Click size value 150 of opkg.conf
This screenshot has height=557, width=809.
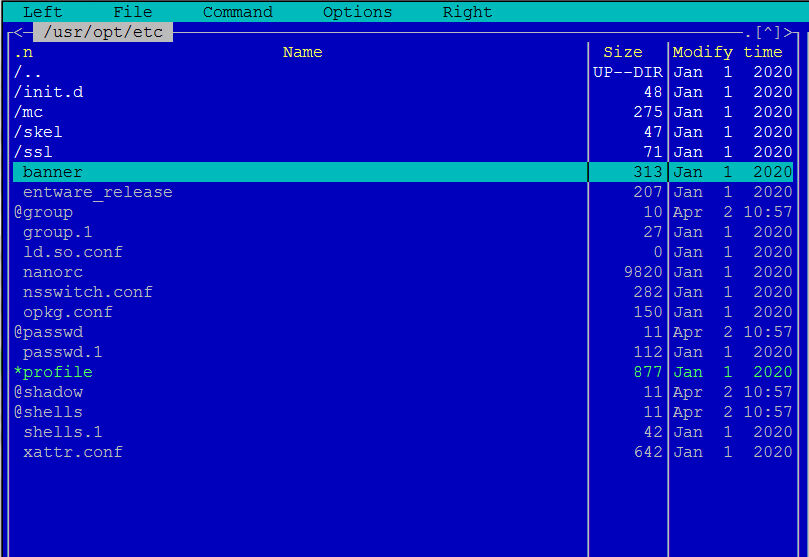pyautogui.click(x=648, y=313)
